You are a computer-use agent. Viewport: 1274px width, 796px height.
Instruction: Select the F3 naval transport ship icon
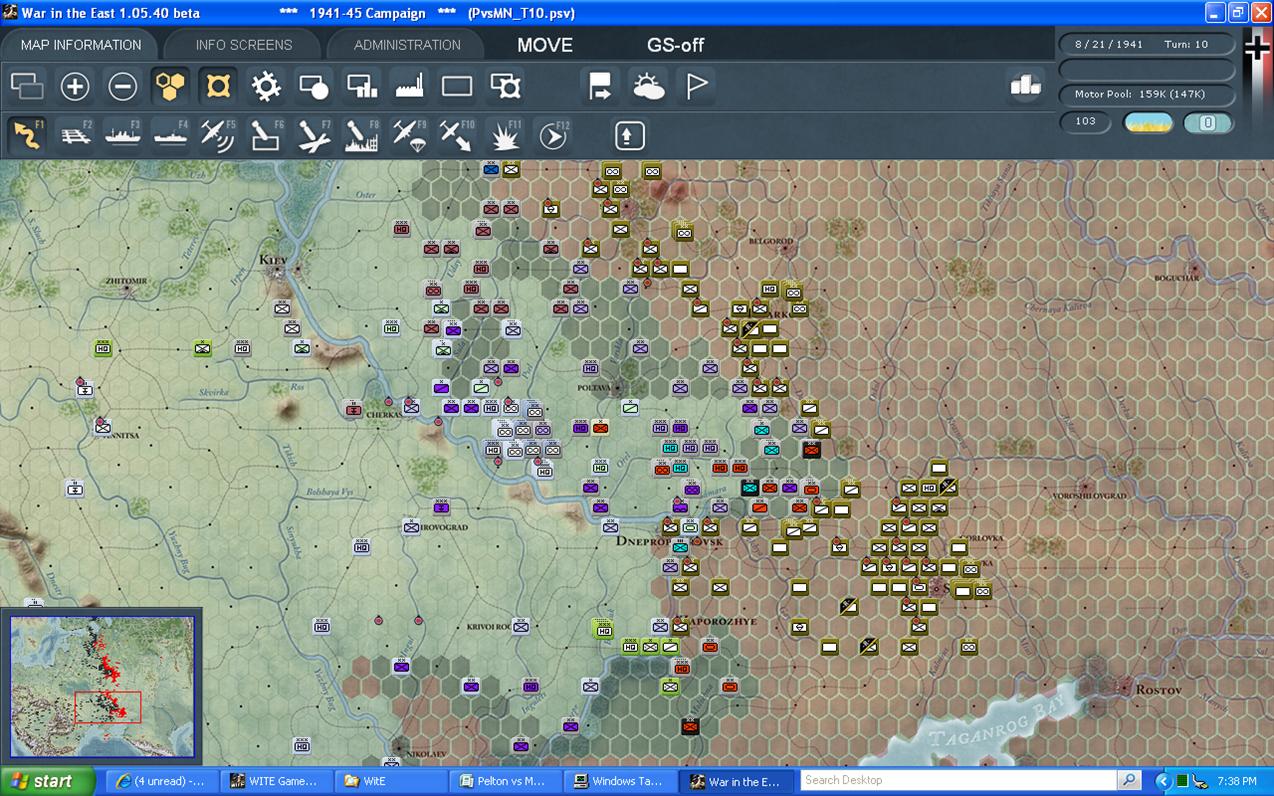tap(124, 135)
